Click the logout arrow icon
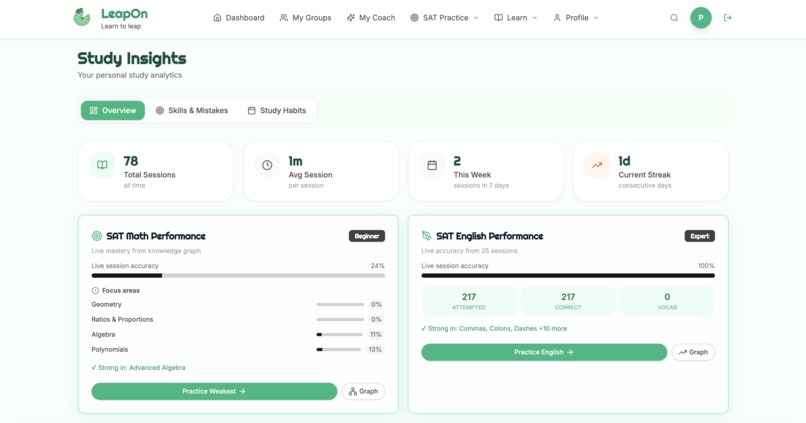 (x=727, y=17)
